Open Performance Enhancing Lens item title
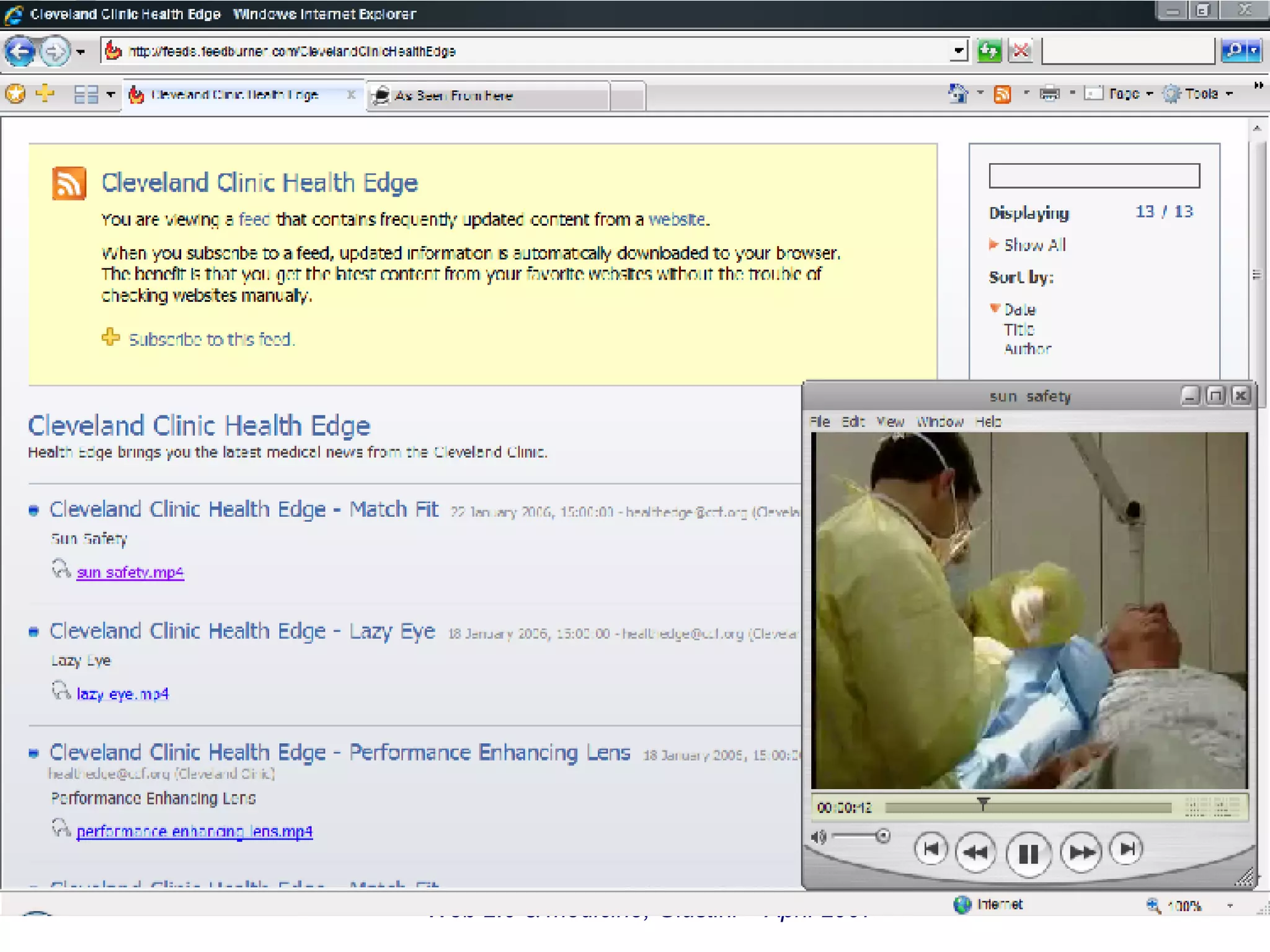The height and width of the screenshot is (952, 1270). [x=339, y=752]
